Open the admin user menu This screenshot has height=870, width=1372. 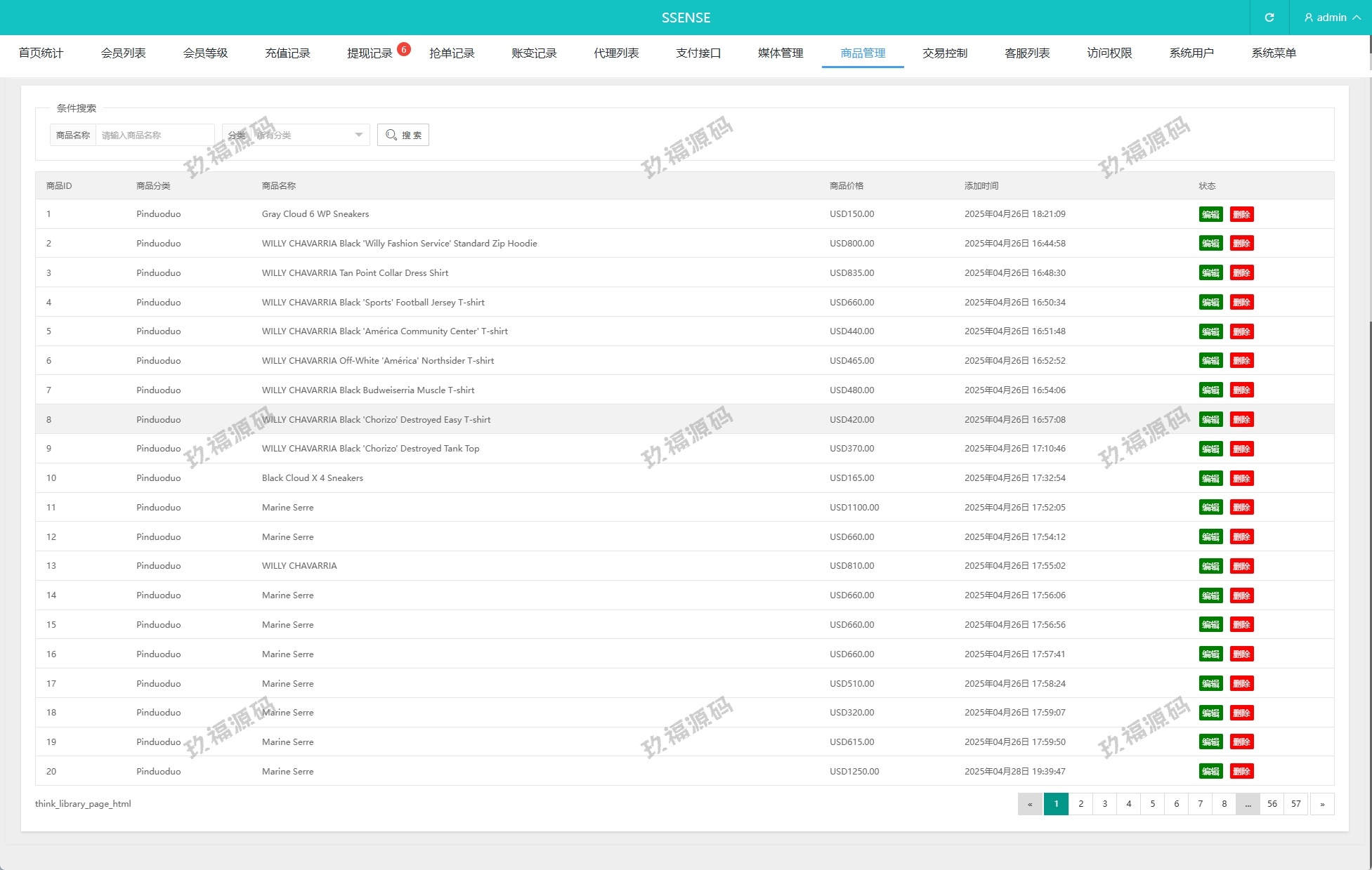[1331, 18]
